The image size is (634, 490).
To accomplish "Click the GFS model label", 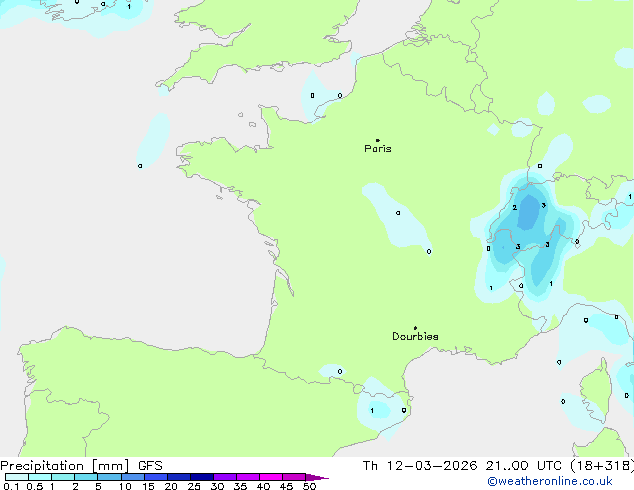I will 150,466.
